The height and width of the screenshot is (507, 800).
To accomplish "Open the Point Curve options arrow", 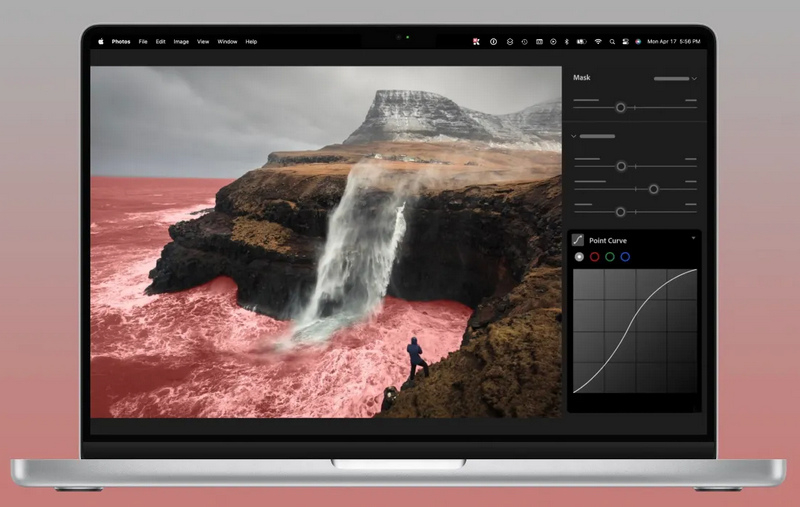I will point(693,238).
